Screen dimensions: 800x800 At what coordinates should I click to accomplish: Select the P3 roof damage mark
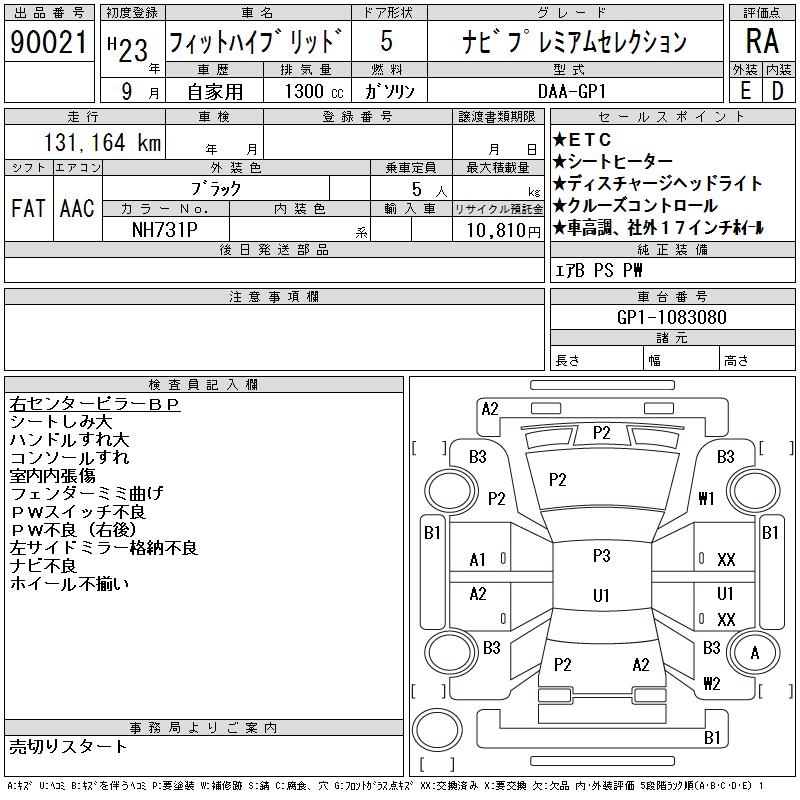coord(601,555)
